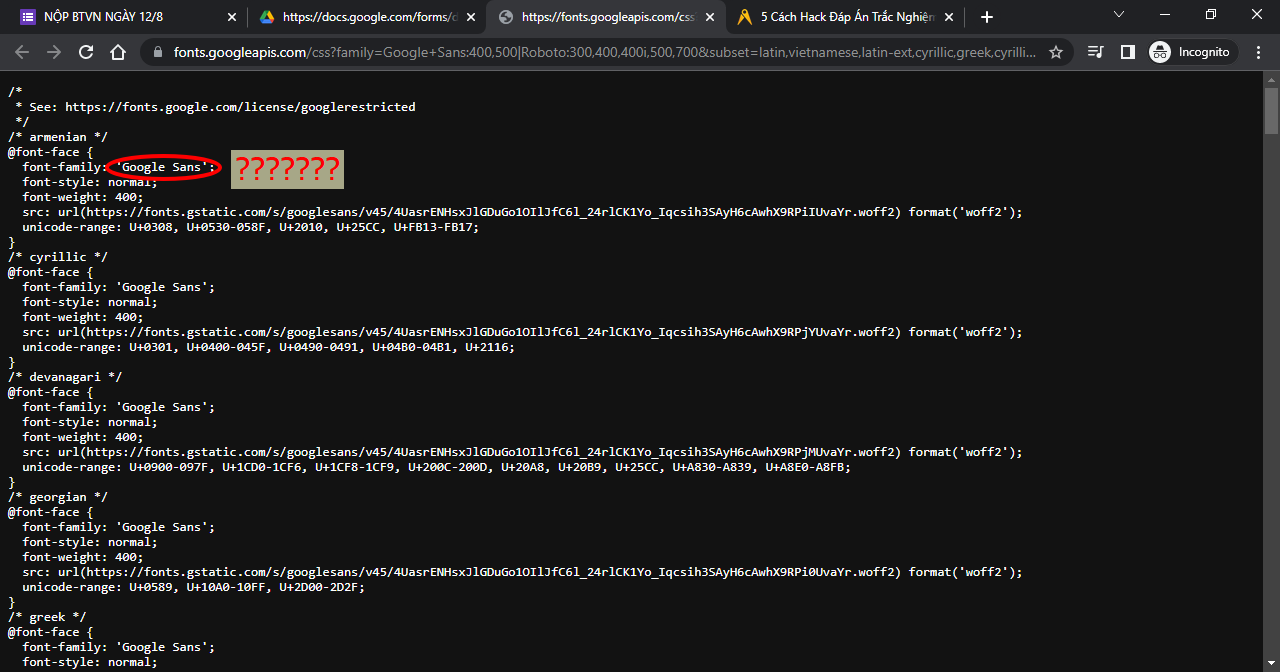This screenshot has width=1280, height=672.
Task: Click font-style: normal in devanagari block
Action: click(x=90, y=422)
